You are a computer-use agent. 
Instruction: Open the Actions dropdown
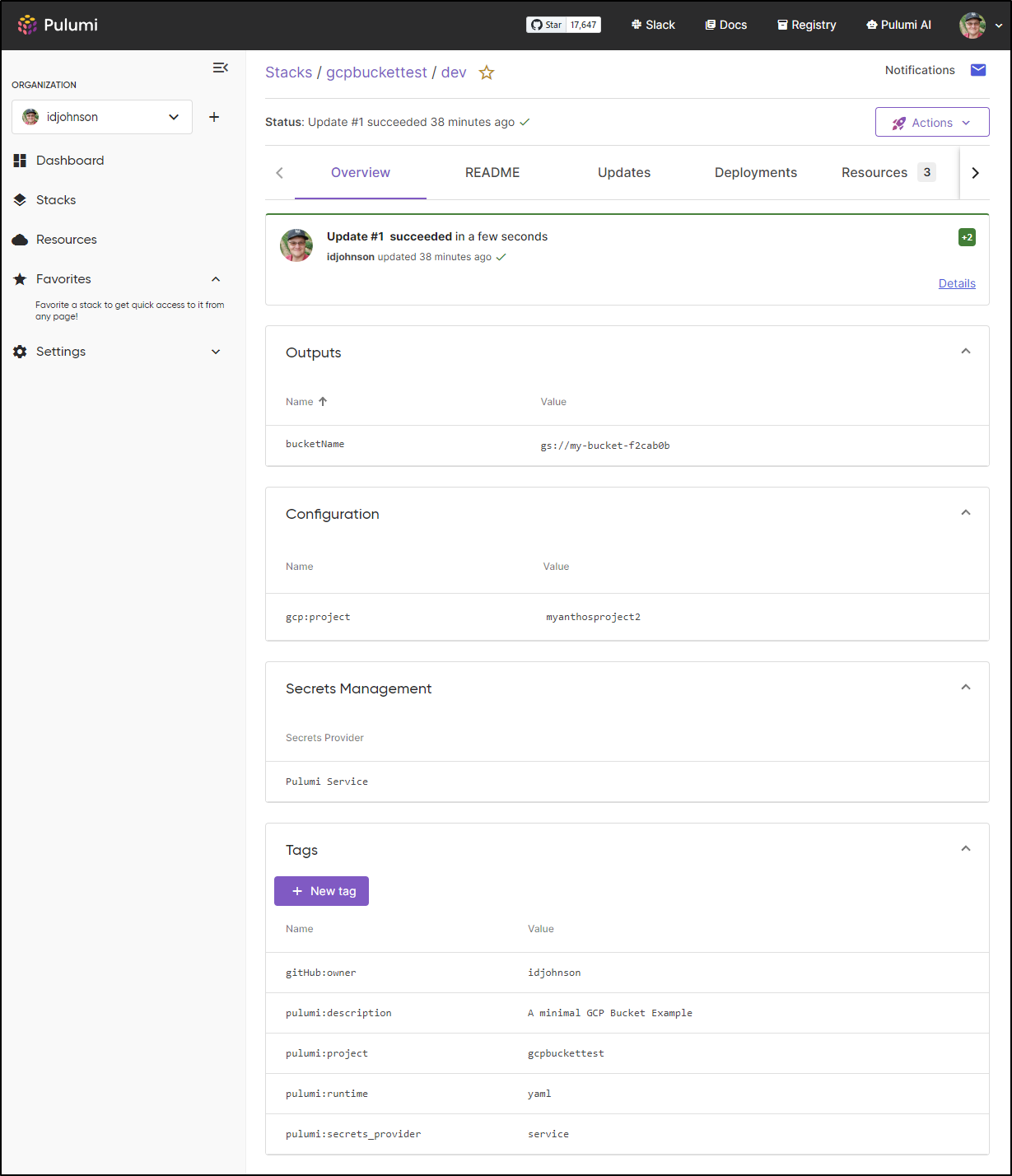coord(932,123)
